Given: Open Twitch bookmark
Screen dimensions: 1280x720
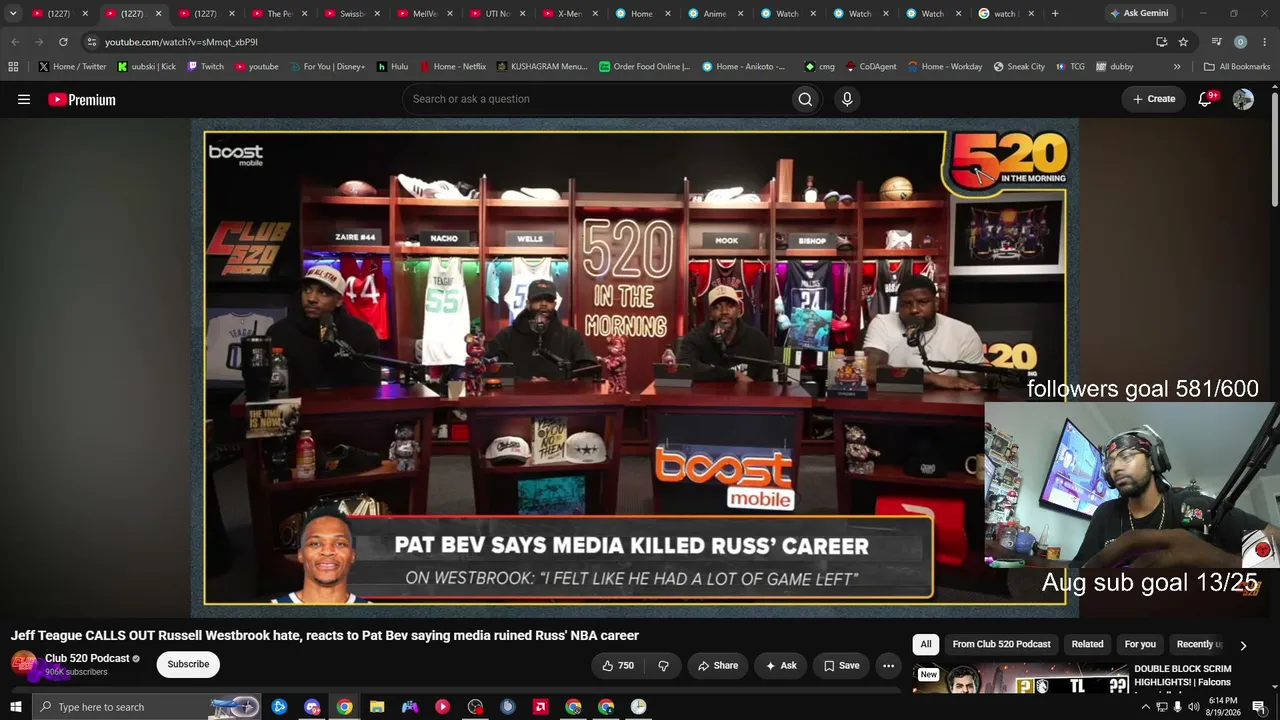Looking at the screenshot, I should click(x=205, y=67).
